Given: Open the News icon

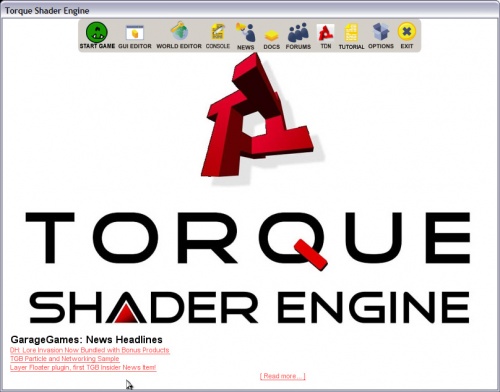Looking at the screenshot, I should point(246,32).
